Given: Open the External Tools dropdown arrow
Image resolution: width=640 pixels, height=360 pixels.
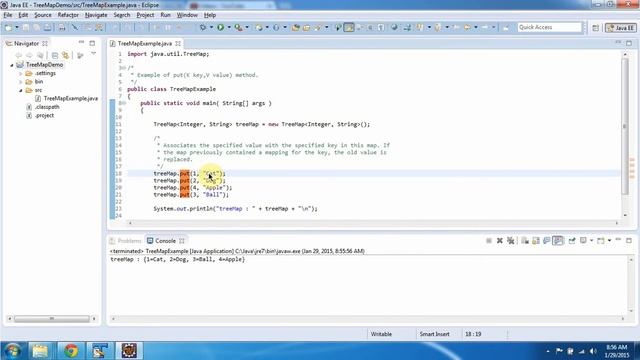Looking at the screenshot, I should 247,27.
